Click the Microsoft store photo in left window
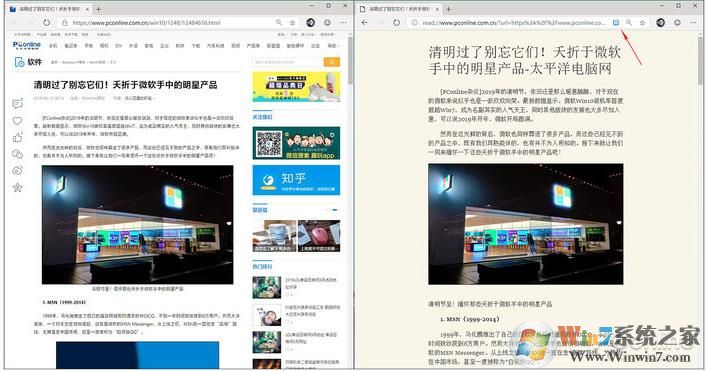Viewport: 707px width, 371px height. 138,224
